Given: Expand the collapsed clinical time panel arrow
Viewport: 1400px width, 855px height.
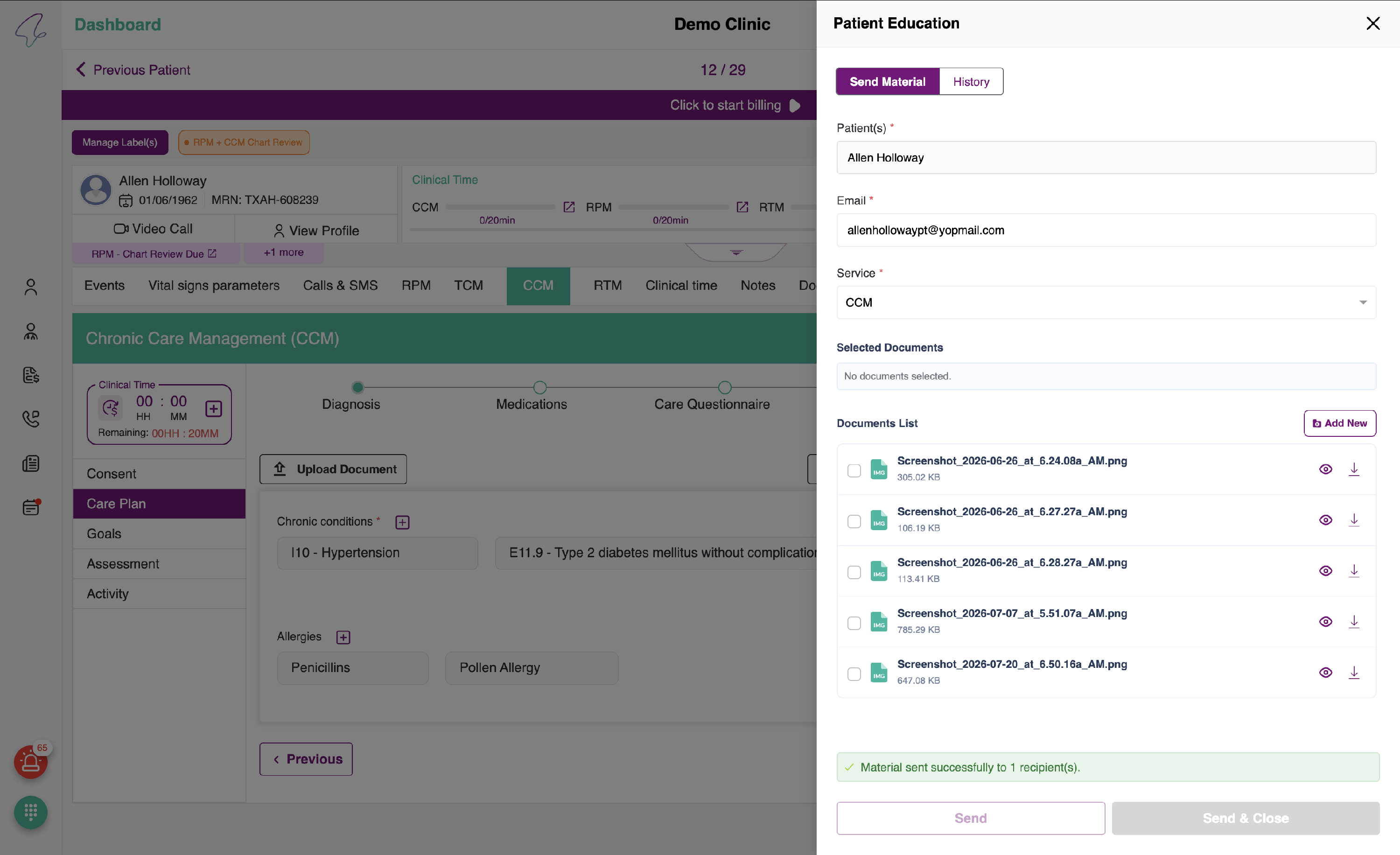Looking at the screenshot, I should click(x=736, y=252).
